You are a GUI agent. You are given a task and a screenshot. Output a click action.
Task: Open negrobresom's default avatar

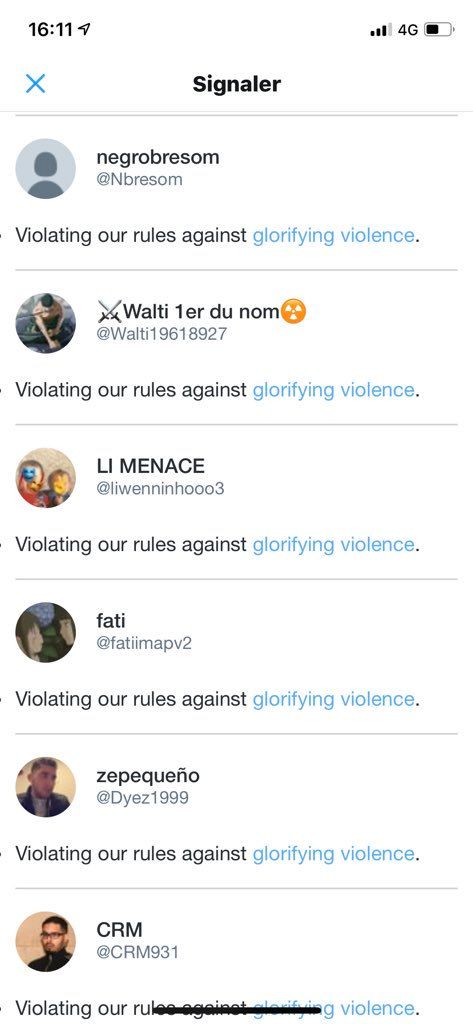46,168
